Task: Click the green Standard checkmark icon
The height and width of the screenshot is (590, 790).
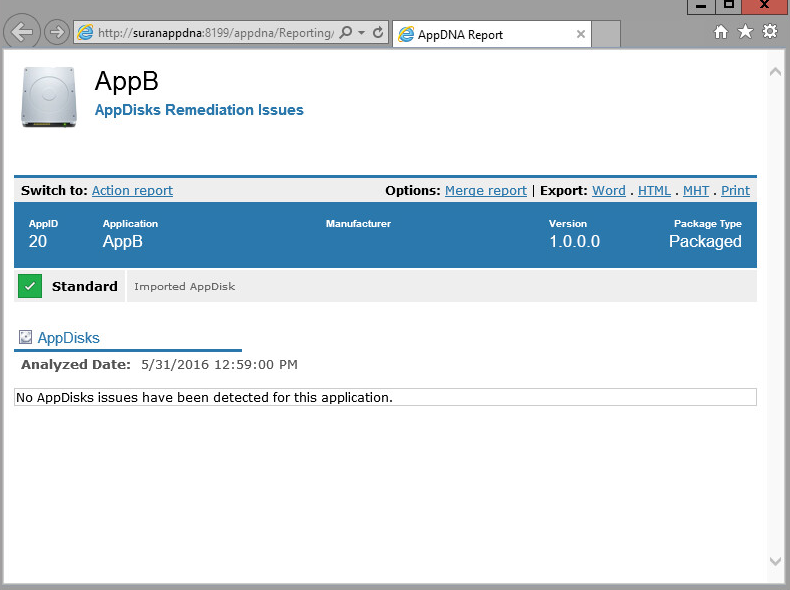Action: click(x=30, y=286)
